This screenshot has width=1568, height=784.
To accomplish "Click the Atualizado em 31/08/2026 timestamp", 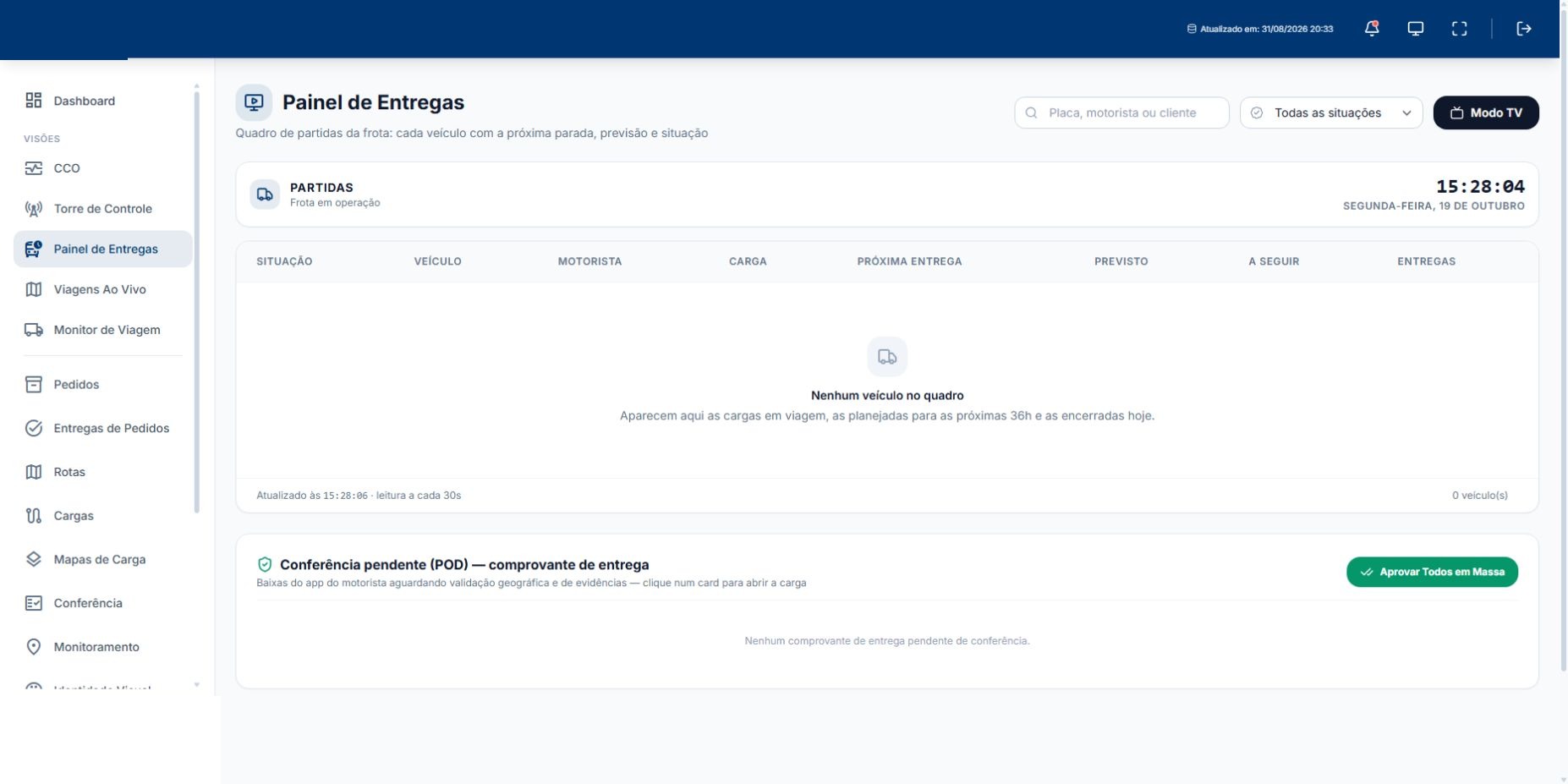I will [x=1260, y=29].
